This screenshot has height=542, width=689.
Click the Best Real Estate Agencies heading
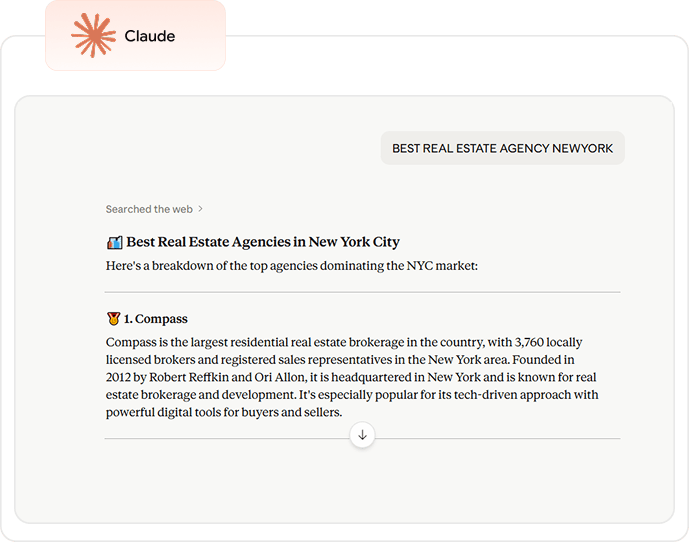click(x=263, y=242)
